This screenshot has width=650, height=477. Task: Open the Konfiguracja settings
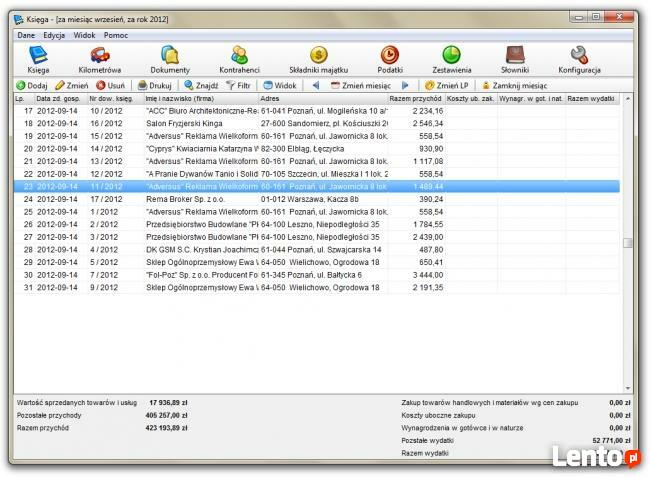pos(579,59)
